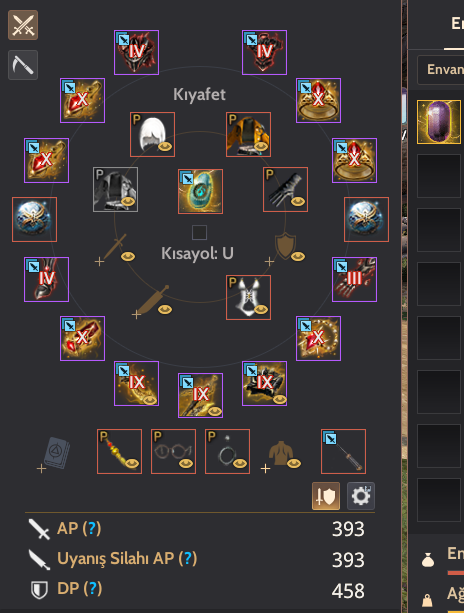Toggle eye icon on the glasses accessory slot
The image size is (464, 613).
(186, 464)
